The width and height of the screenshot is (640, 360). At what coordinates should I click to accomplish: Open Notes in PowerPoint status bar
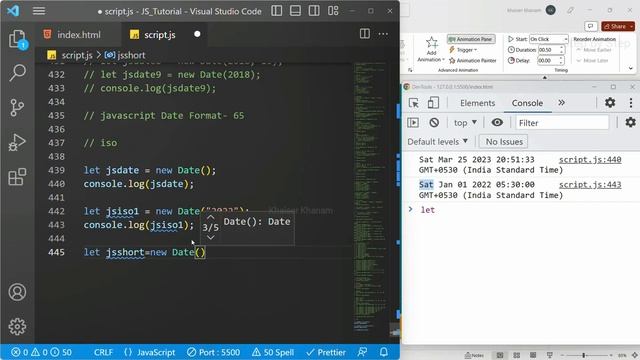[474, 355]
